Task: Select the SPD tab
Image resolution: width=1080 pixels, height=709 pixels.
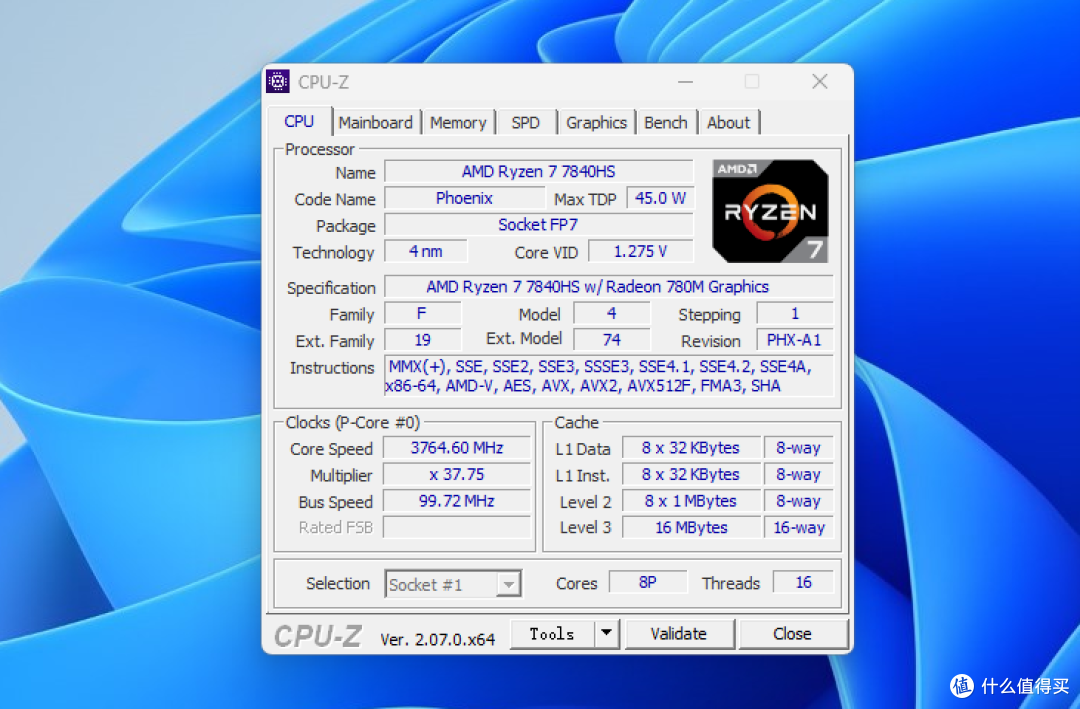Action: pyautogui.click(x=526, y=123)
